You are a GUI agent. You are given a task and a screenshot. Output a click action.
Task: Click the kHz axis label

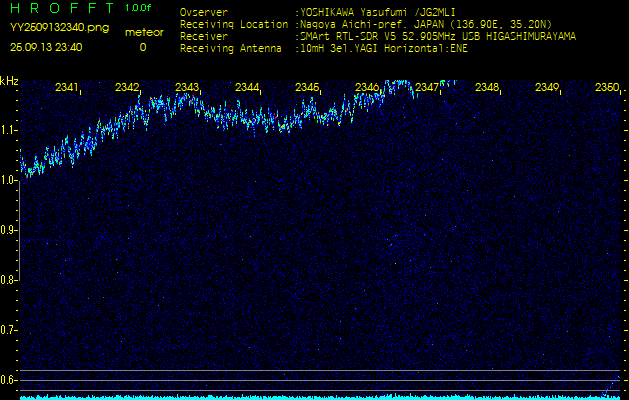click(x=9, y=80)
